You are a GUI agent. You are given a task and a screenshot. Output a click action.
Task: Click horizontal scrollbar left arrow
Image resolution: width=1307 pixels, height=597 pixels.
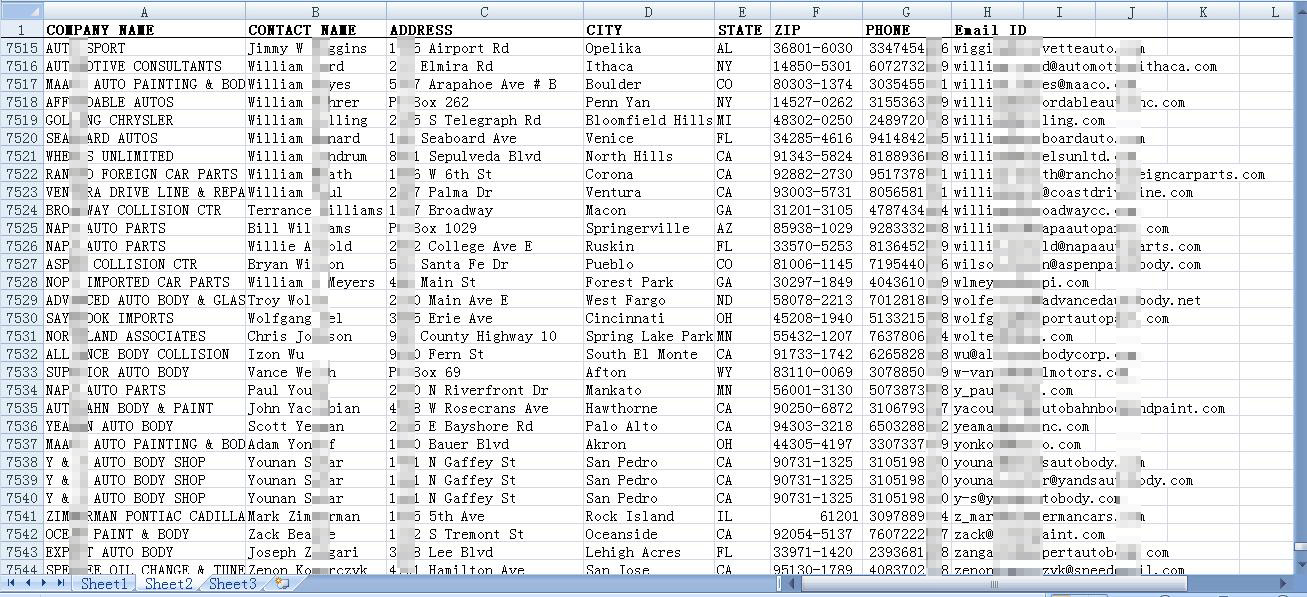(x=791, y=583)
